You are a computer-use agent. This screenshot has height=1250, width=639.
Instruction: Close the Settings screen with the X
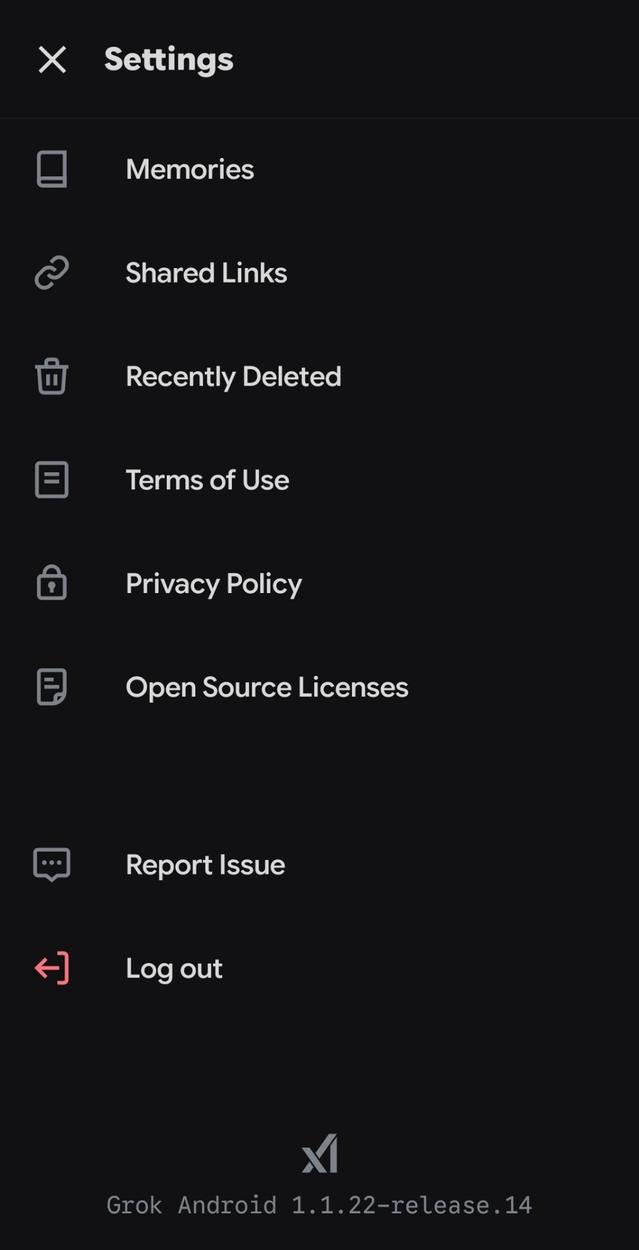[51, 59]
